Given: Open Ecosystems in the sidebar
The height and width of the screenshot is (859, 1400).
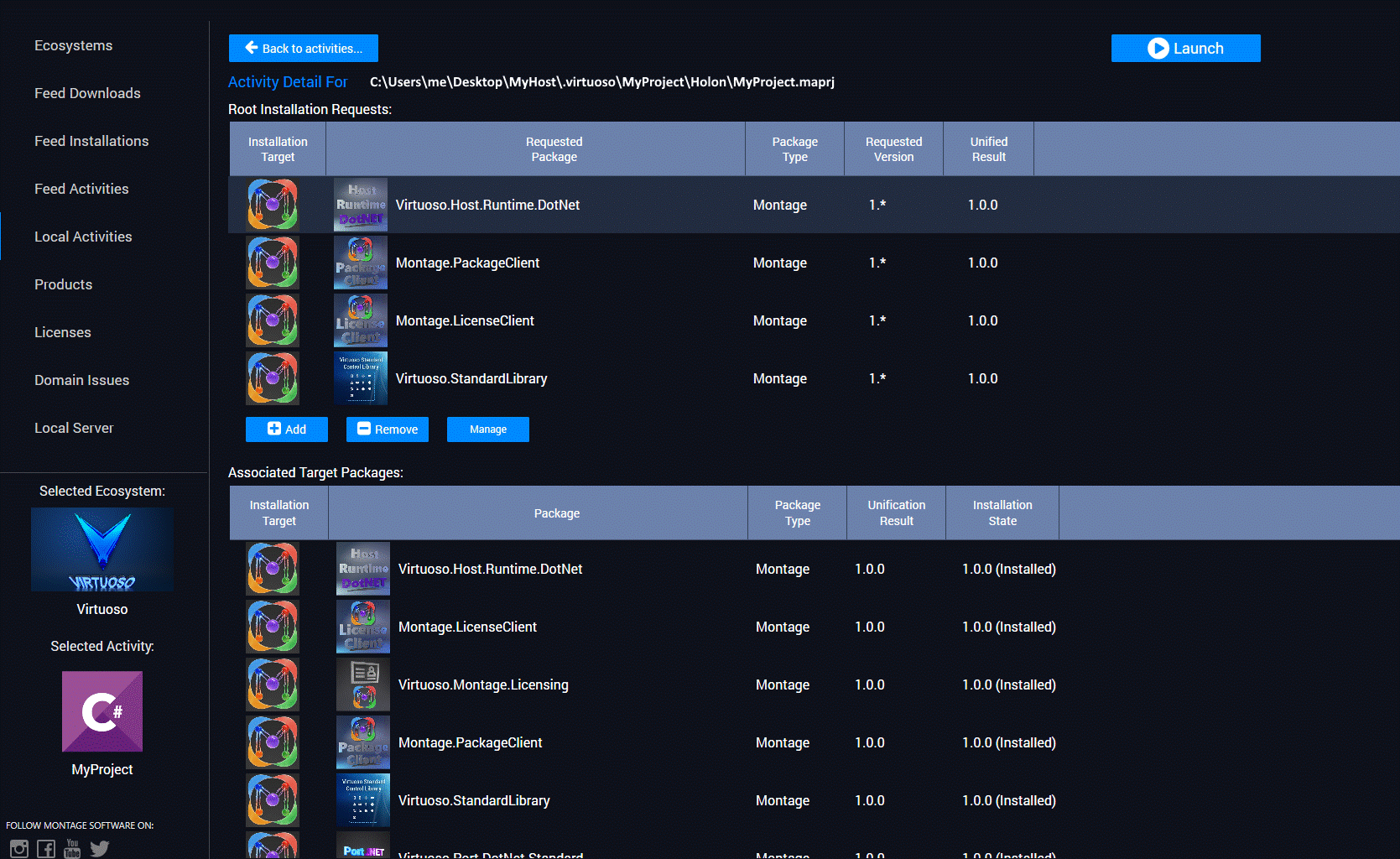Looking at the screenshot, I should point(73,45).
